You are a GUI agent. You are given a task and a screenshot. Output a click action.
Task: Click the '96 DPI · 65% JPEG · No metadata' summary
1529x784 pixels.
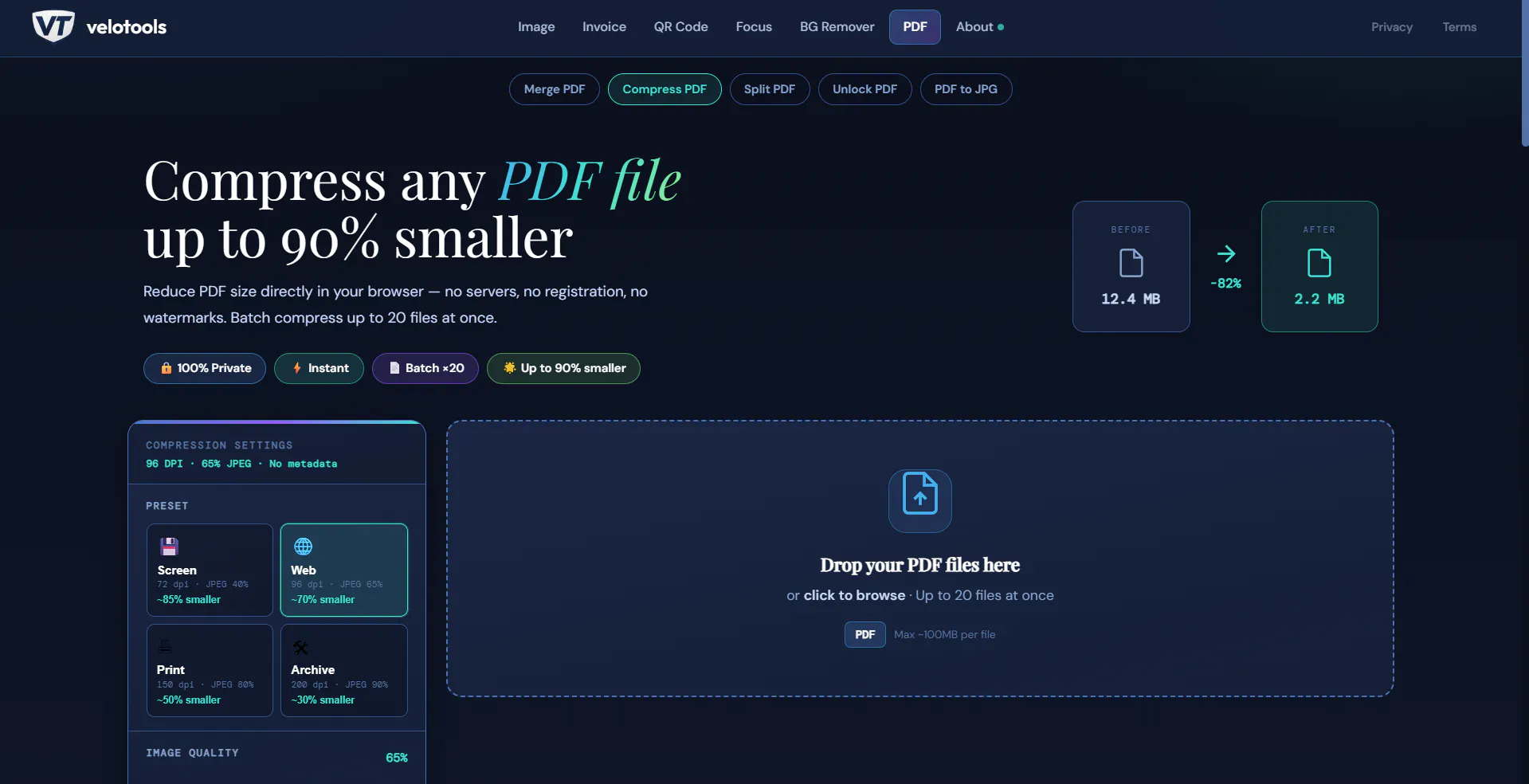tap(241, 464)
